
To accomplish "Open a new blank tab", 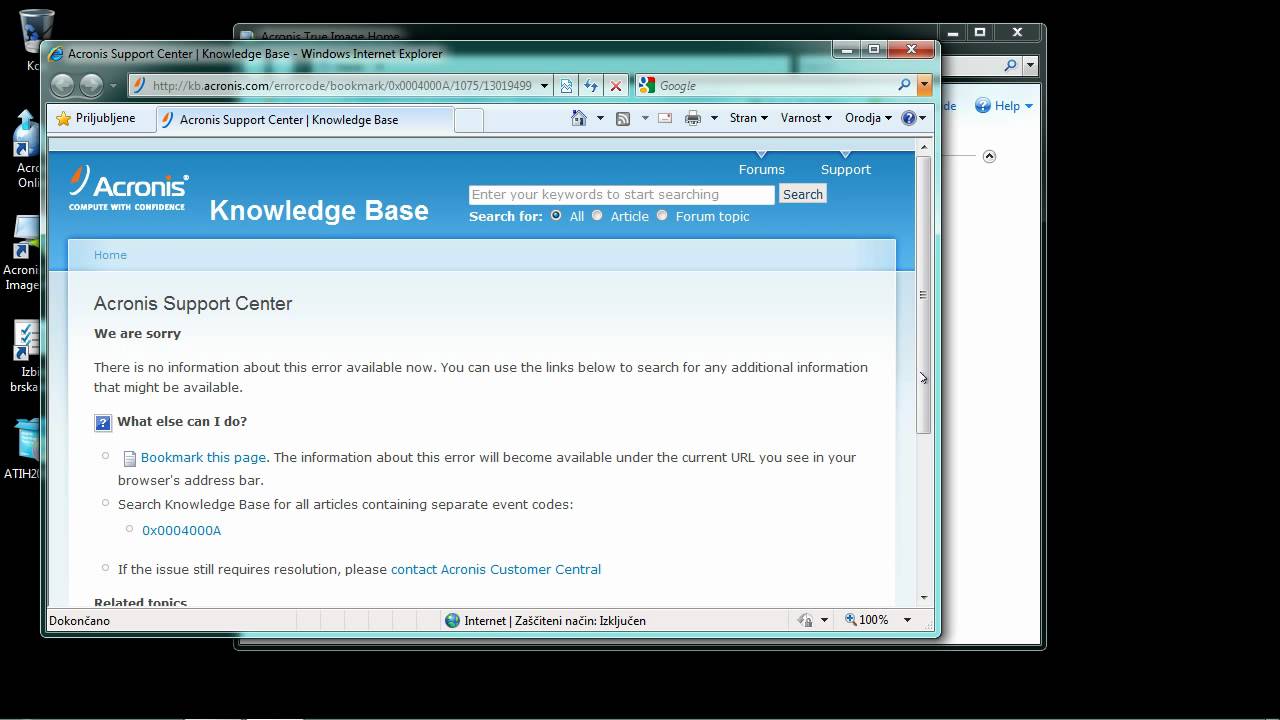I will 469,120.
